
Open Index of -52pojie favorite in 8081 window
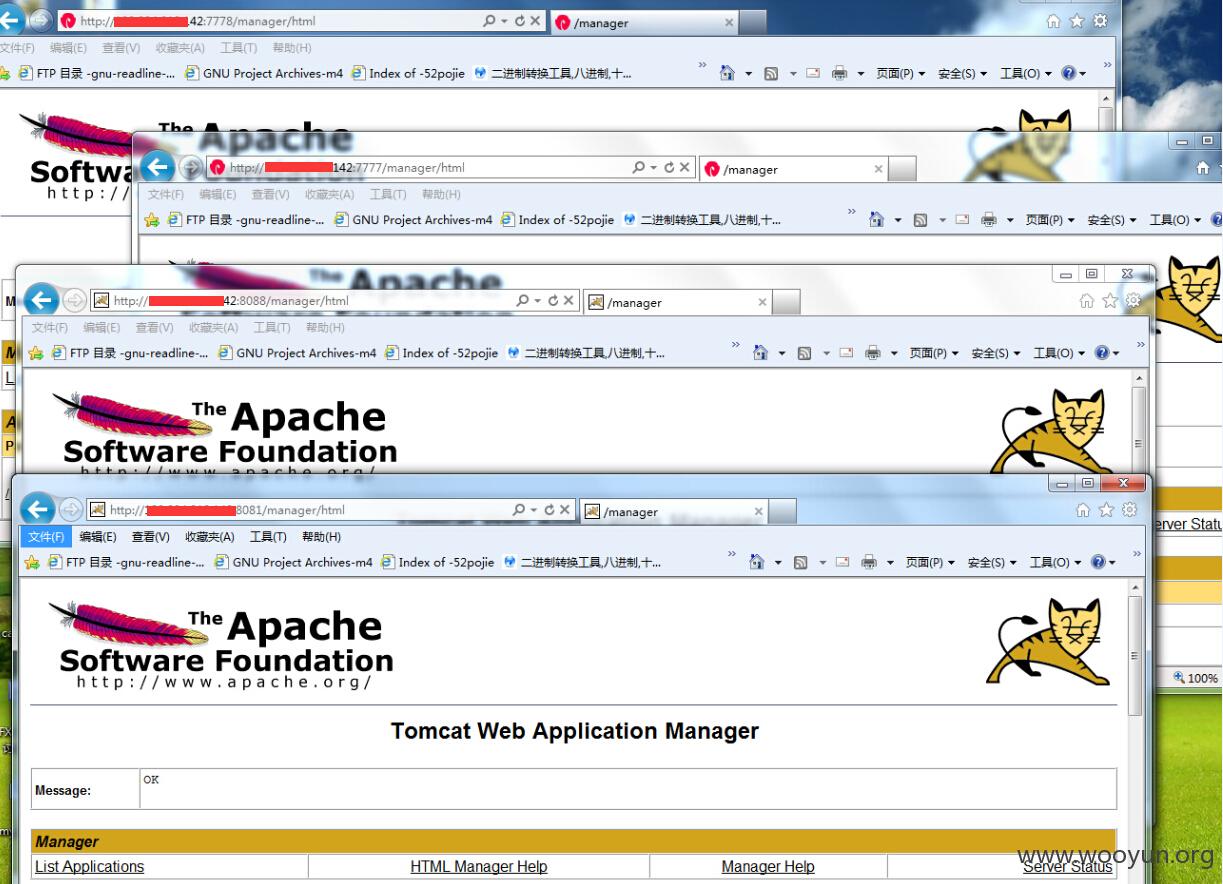[x=439, y=562]
